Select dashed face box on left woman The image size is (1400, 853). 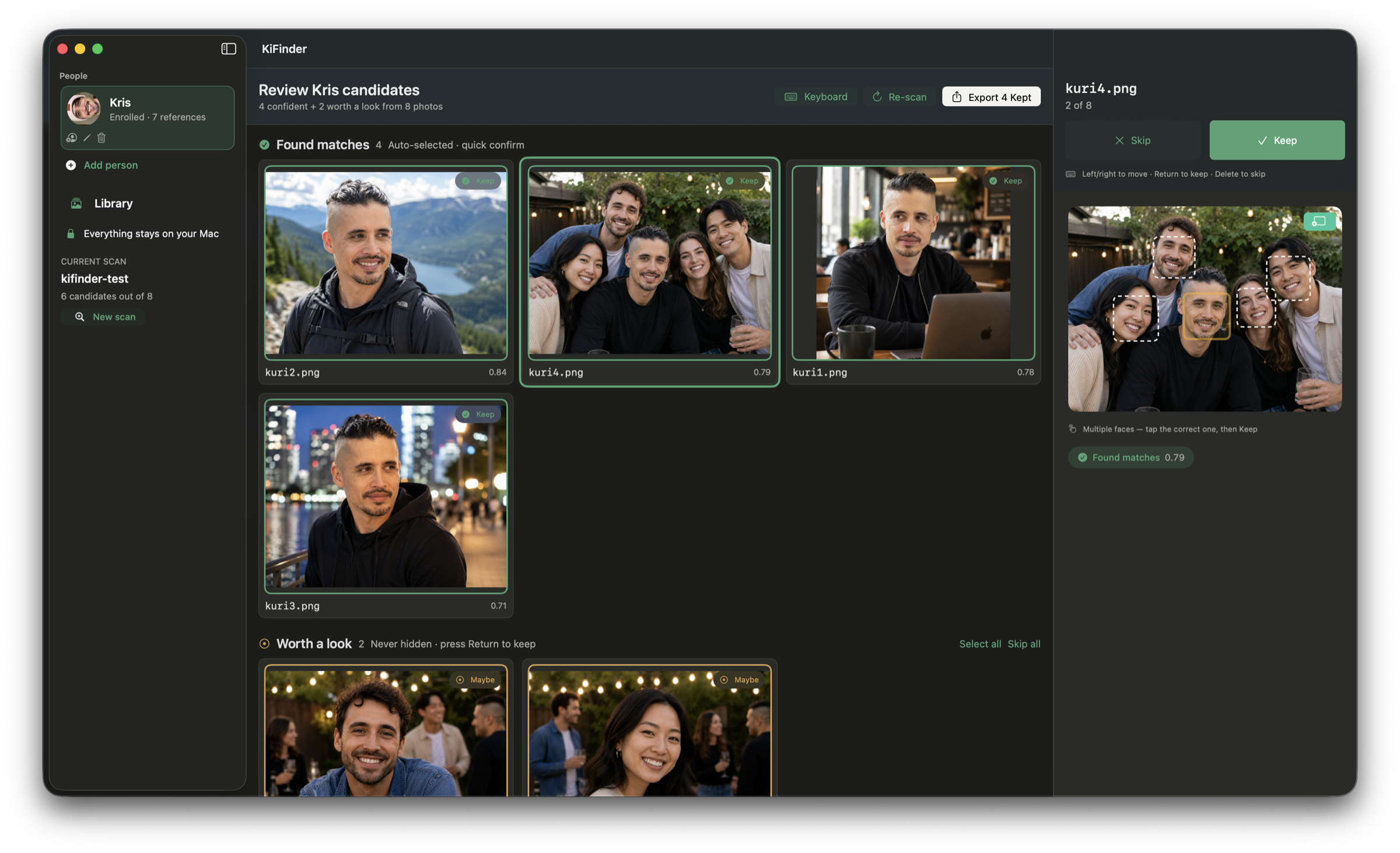(x=1135, y=318)
